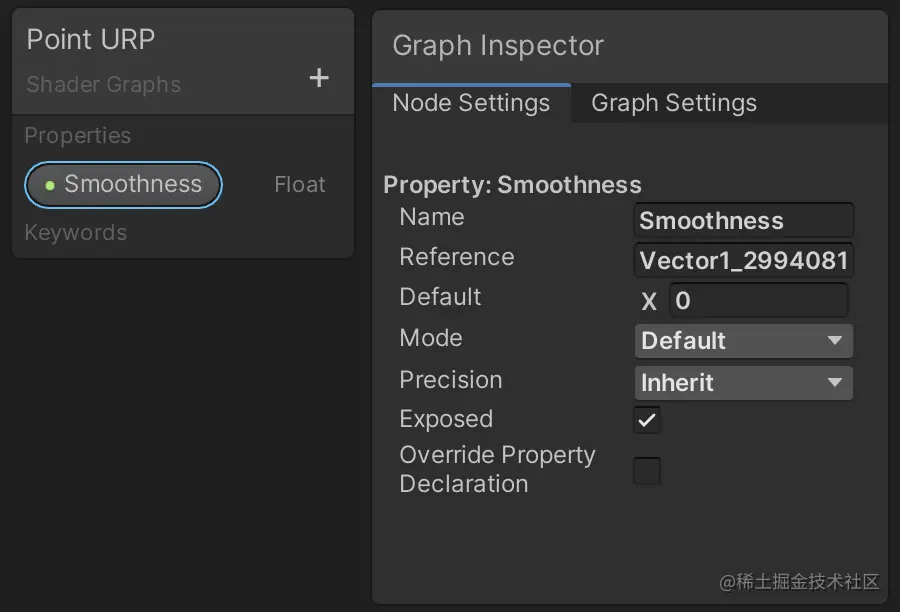Viewport: 900px width, 612px height.
Task: Click the Shader Graphs subtitle text
Action: [x=104, y=85]
